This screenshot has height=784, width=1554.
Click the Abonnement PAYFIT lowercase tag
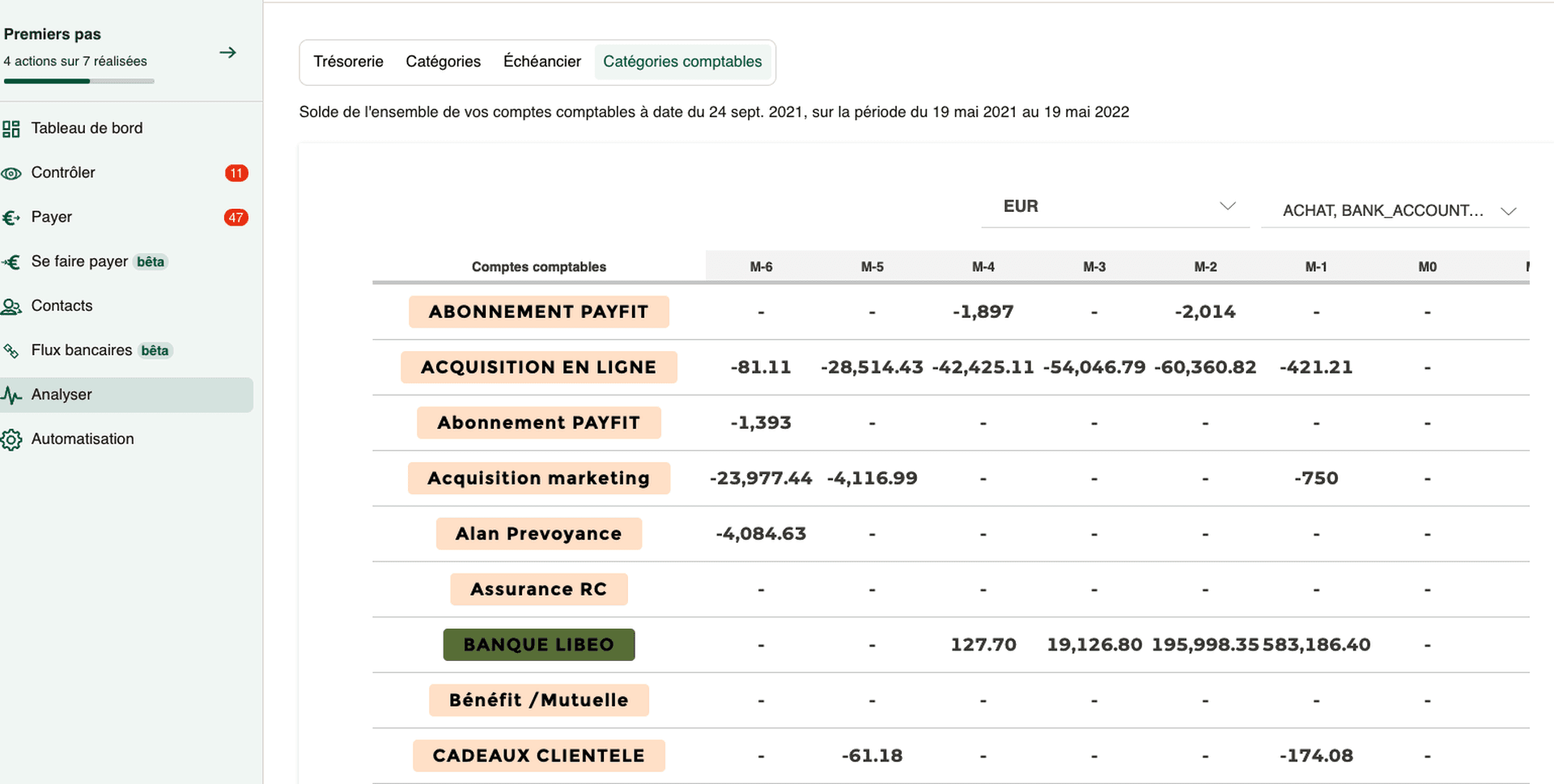click(538, 422)
